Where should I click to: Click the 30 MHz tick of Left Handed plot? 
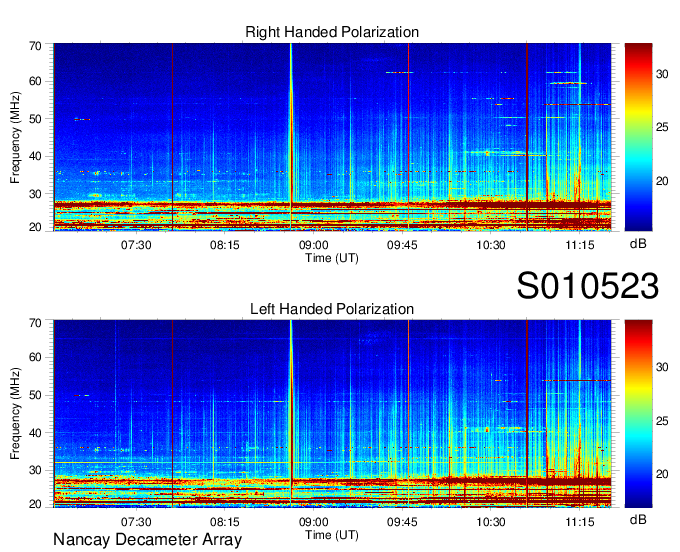point(35,470)
